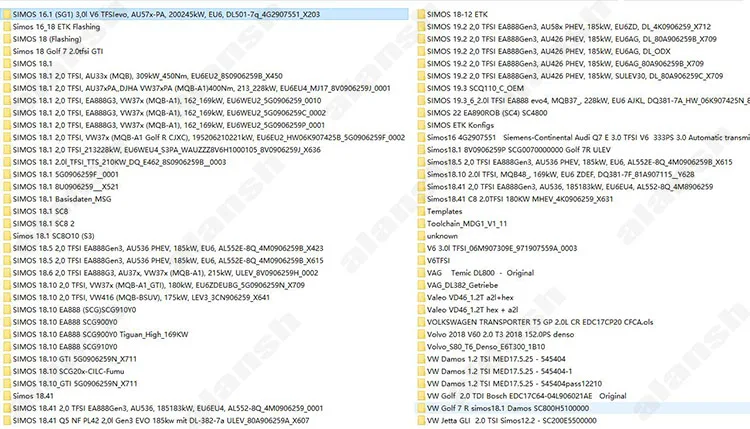Image resolution: width=750 pixels, height=429 pixels.
Task: Select 'VW Damos ... 545404pass12210' folder
Action: pos(514,384)
